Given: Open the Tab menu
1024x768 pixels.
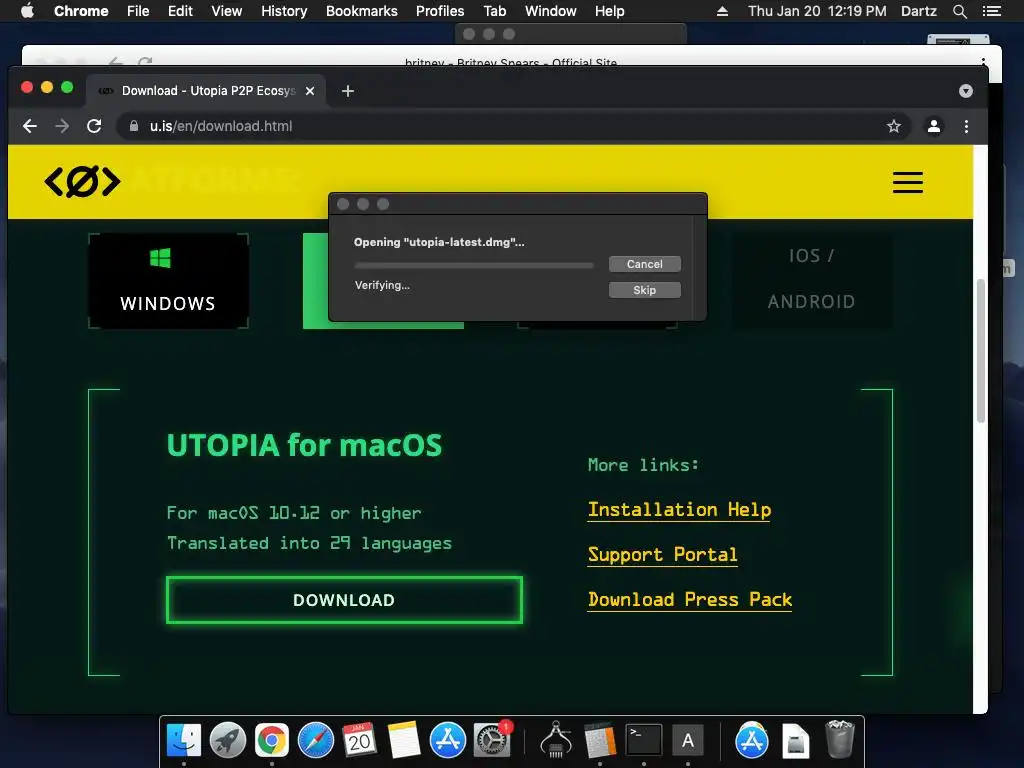Looking at the screenshot, I should pyautogui.click(x=494, y=11).
